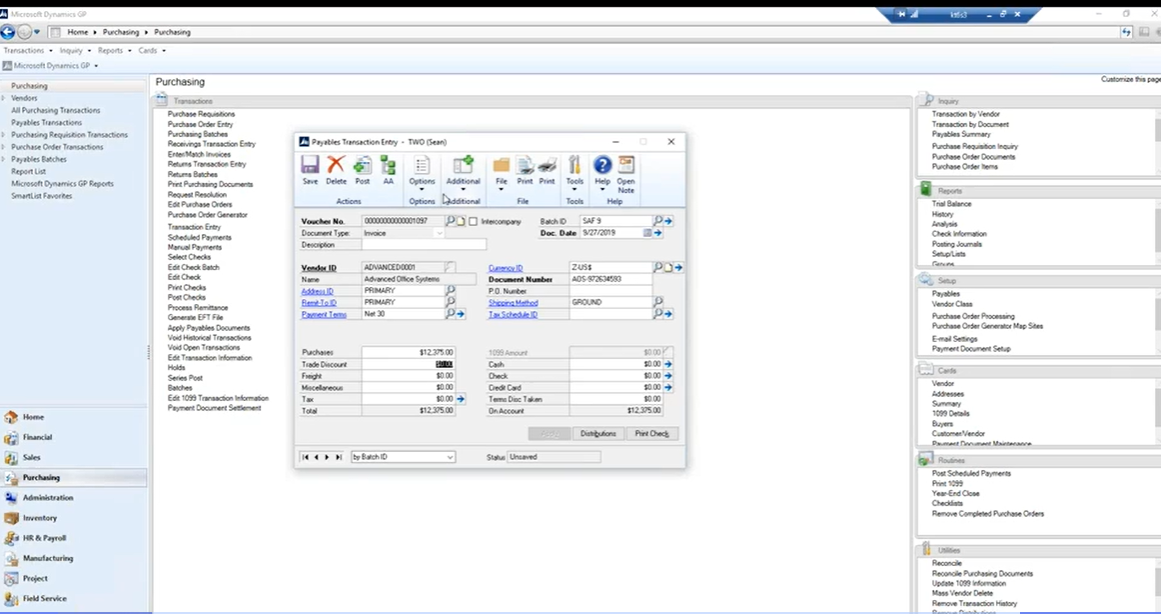The width and height of the screenshot is (1161, 614).
Task: Follow the Shipping Method link
Action: [x=513, y=303]
